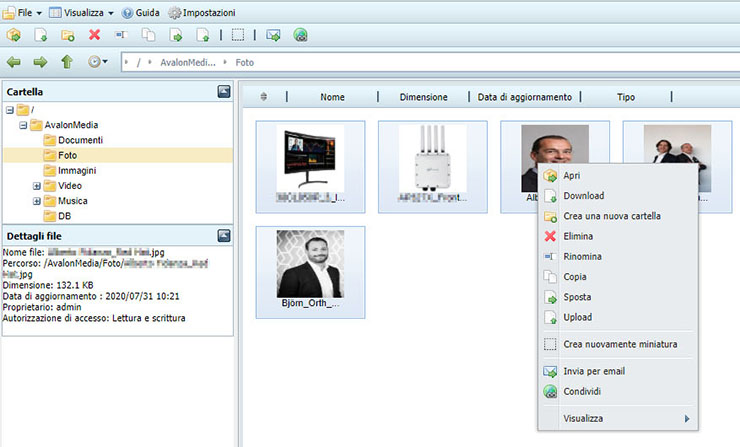Select the Björn_Orth photo thumbnail

(x=310, y=268)
